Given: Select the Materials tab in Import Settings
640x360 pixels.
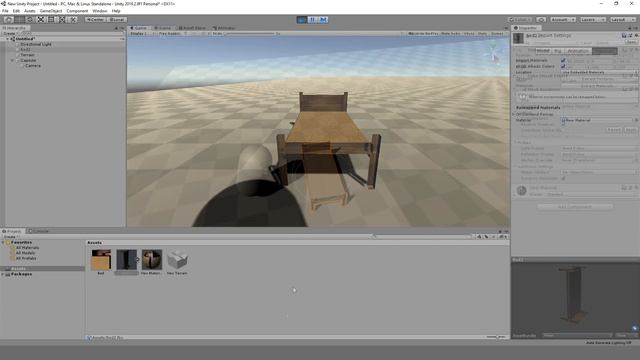Looking at the screenshot, I should click(605, 51).
